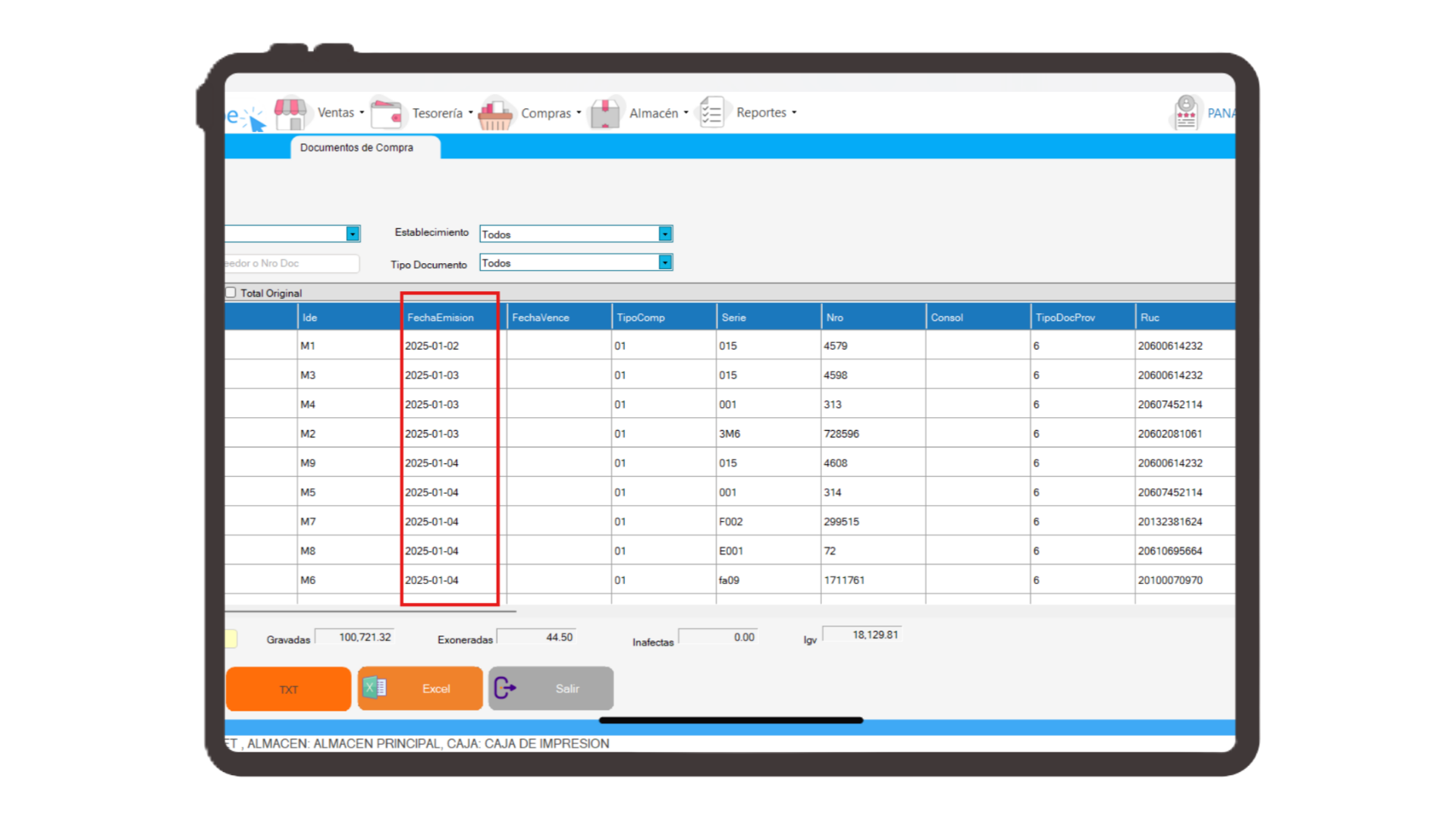Click the Compras shopping basket icon
1456x819 pixels.
coord(496,114)
